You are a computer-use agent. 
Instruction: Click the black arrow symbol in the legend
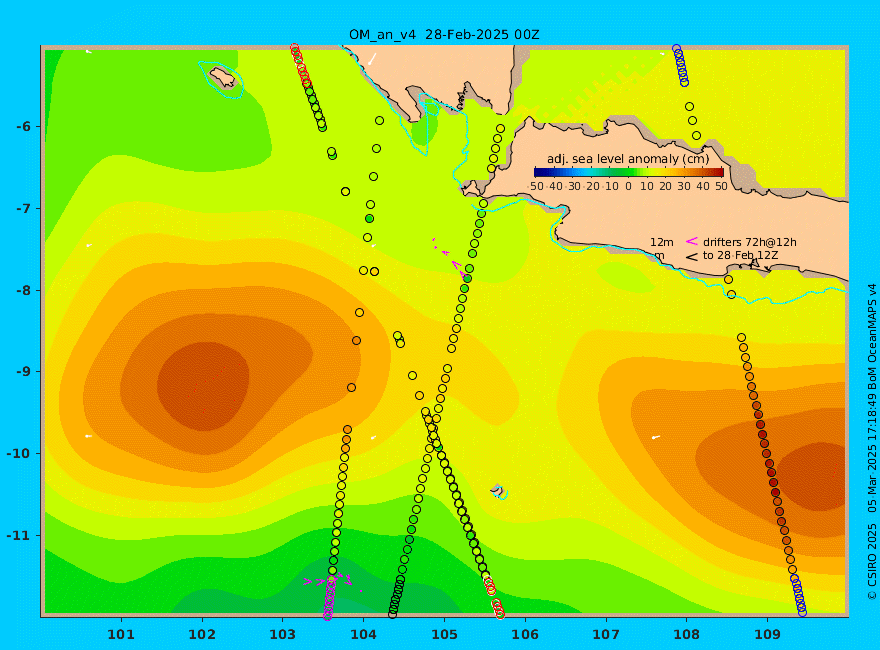click(x=692, y=257)
